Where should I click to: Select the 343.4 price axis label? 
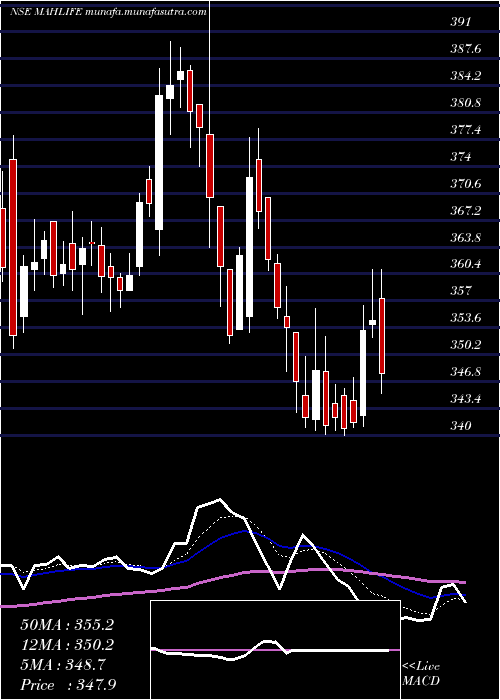(x=466, y=399)
